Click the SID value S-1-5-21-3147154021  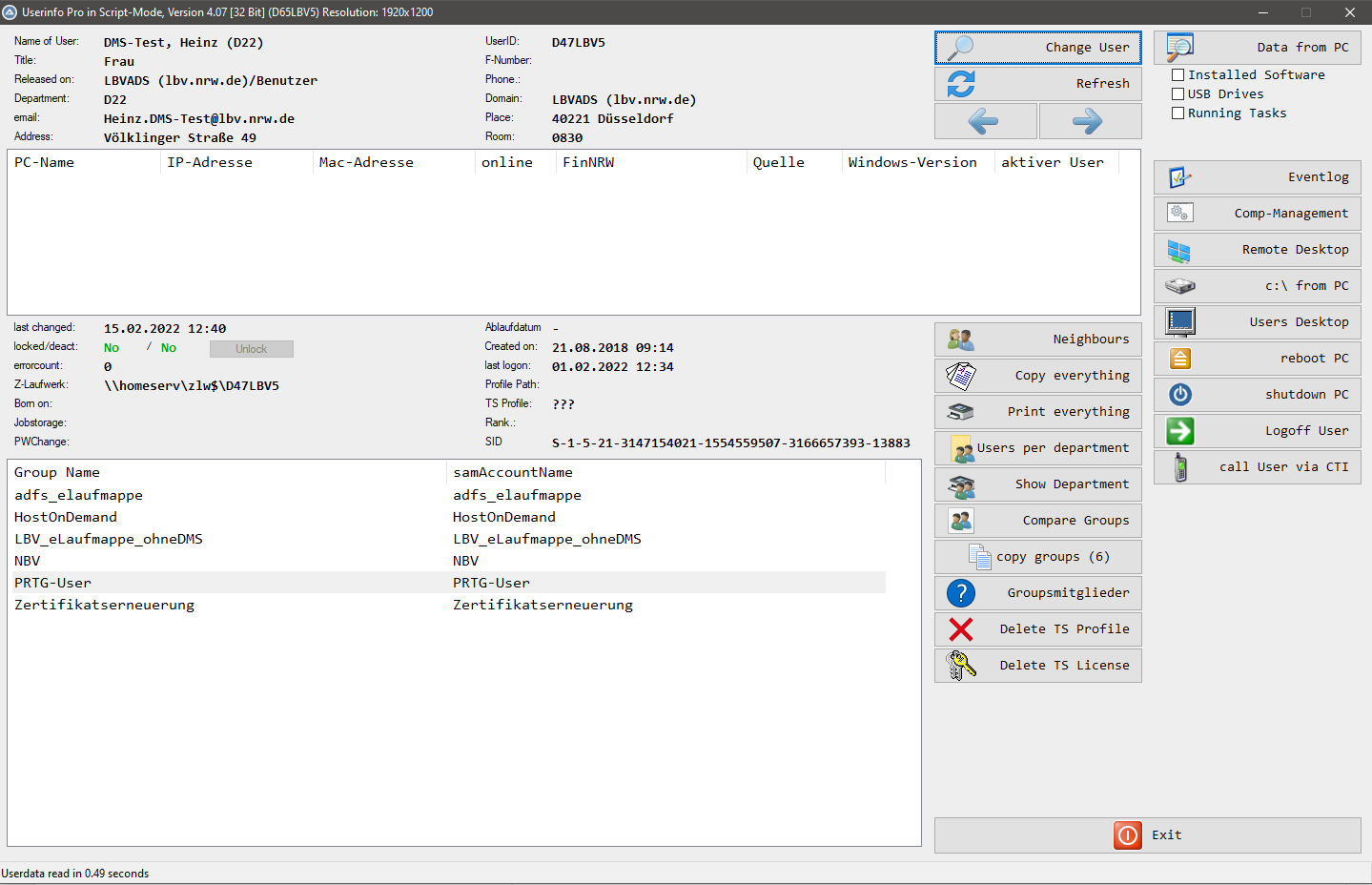coord(731,443)
